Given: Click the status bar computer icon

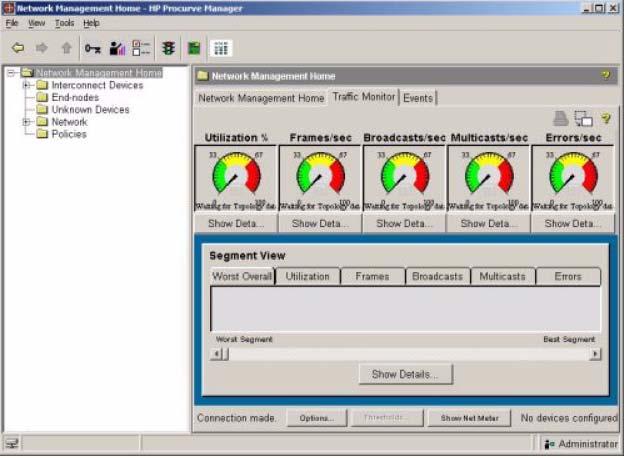Looking at the screenshot, I should 12,444.
